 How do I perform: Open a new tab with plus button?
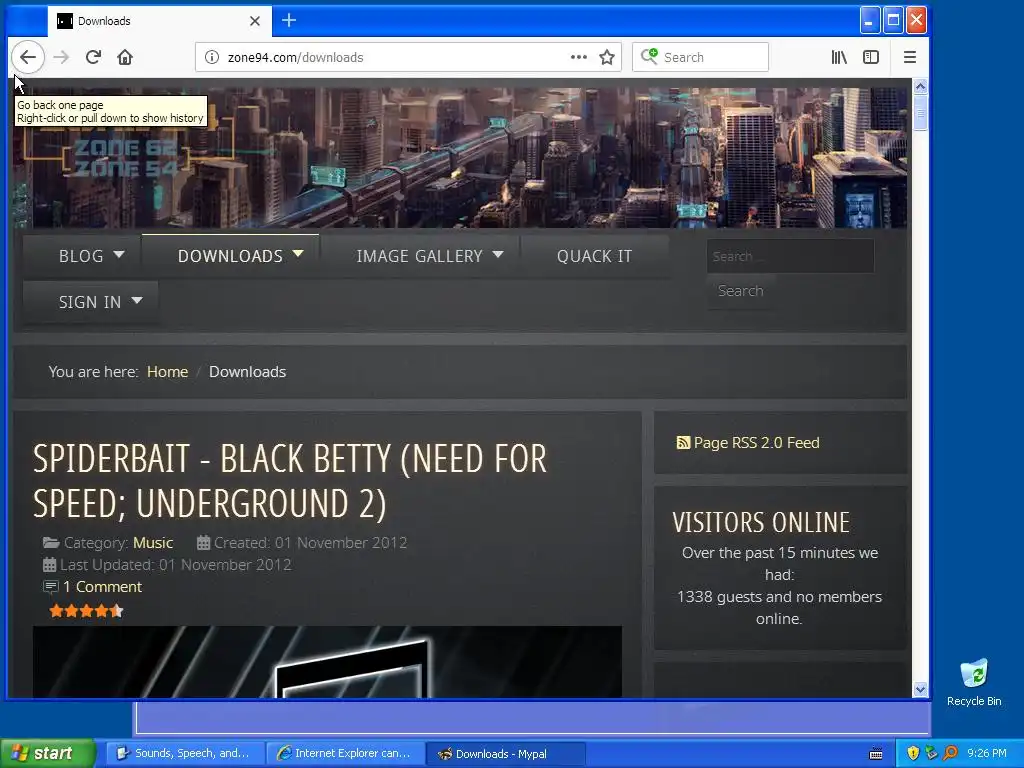point(289,21)
